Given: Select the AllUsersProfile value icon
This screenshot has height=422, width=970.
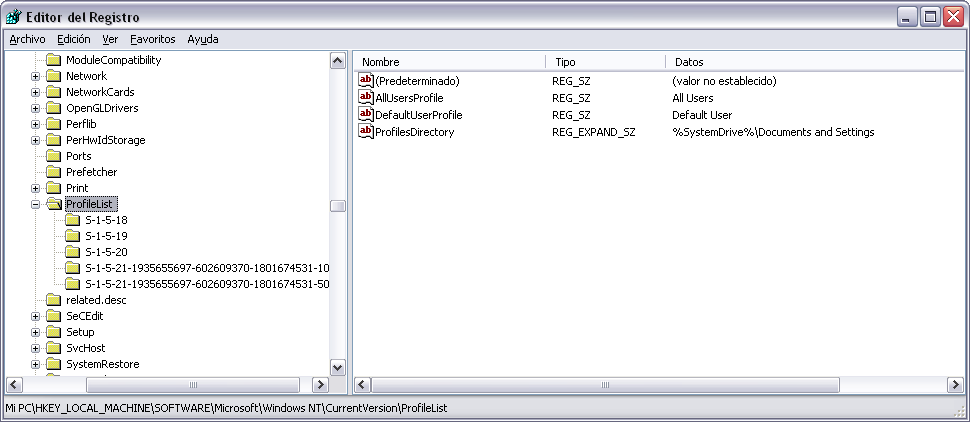Looking at the screenshot, I should (366, 98).
